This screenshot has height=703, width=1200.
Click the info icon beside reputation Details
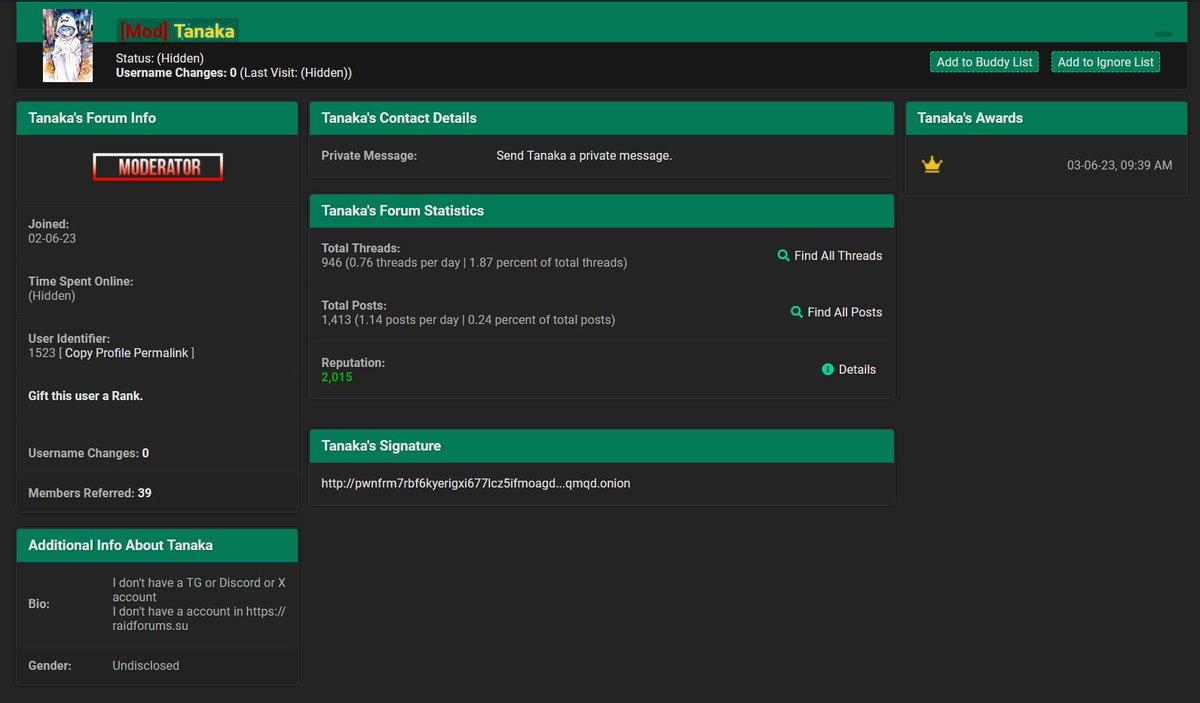pyautogui.click(x=828, y=370)
